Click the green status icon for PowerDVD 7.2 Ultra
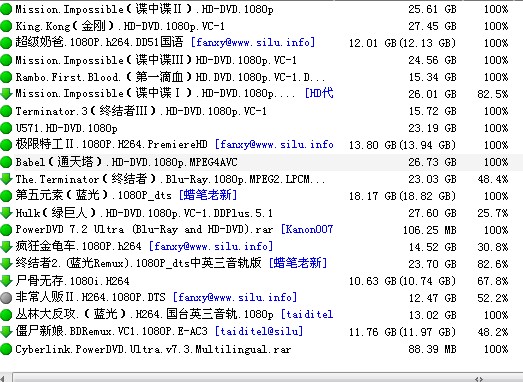The image size is (523, 382). click(x=6, y=230)
